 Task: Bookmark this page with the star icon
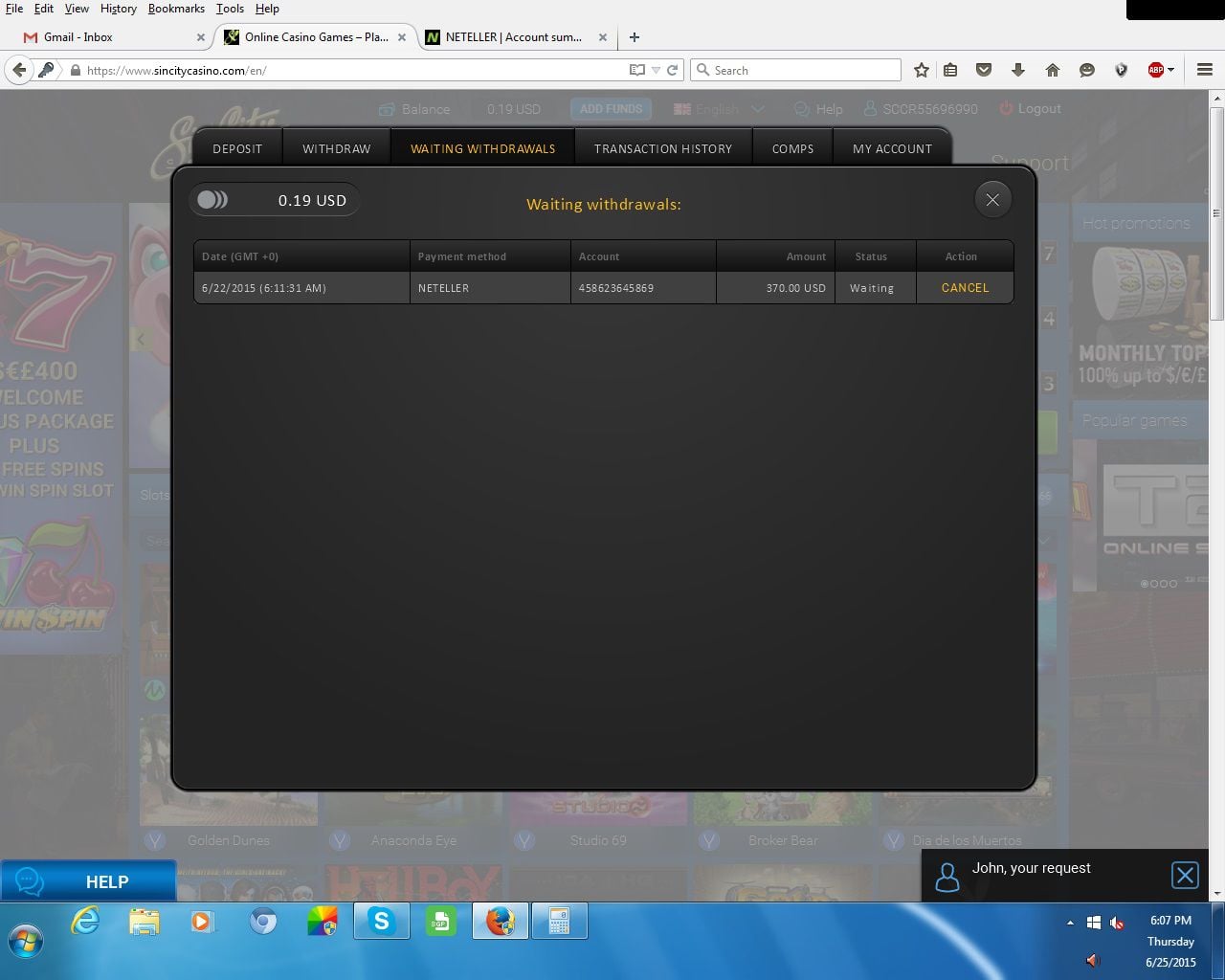click(921, 70)
